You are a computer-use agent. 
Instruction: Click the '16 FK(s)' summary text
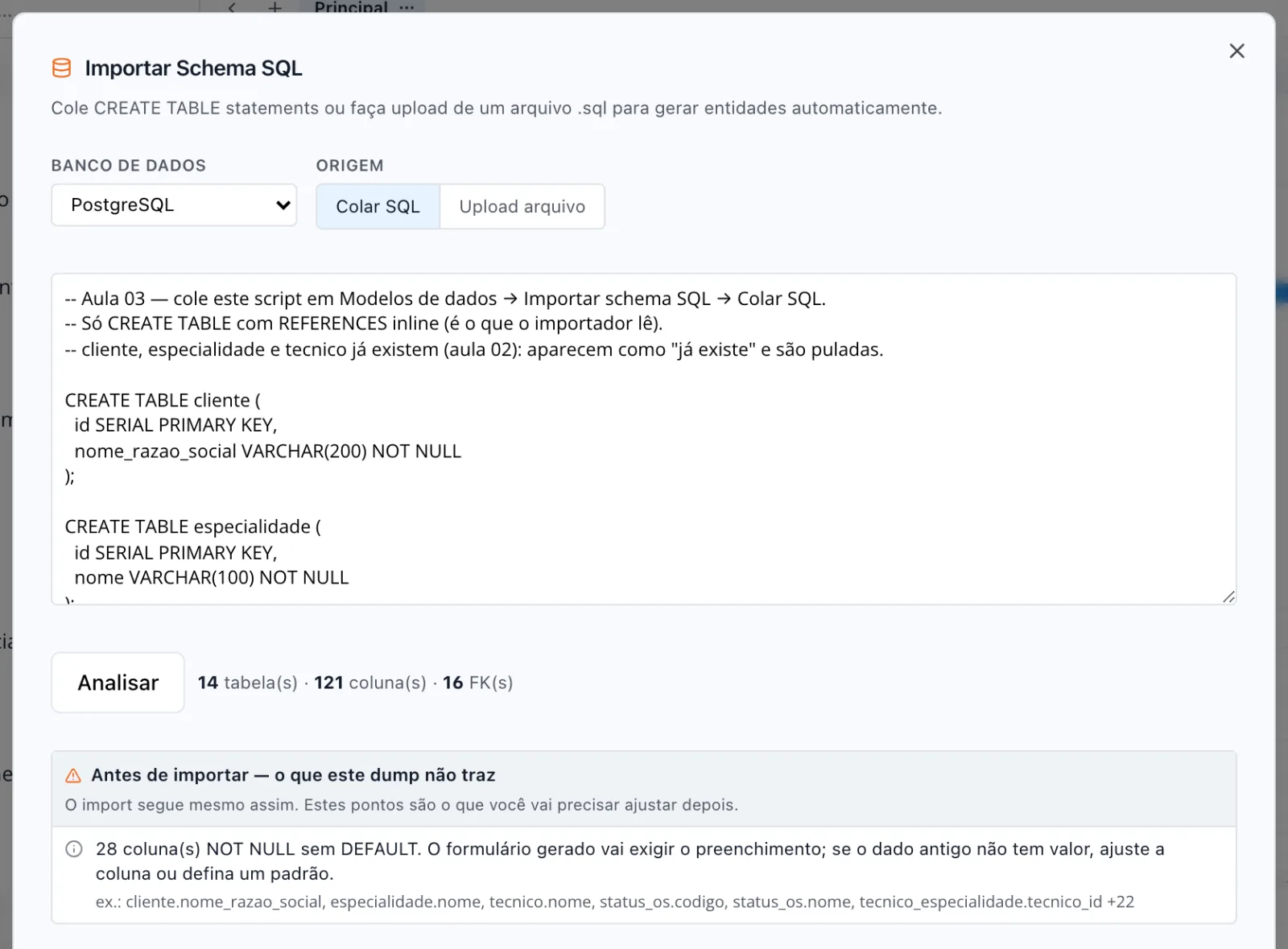pyautogui.click(x=478, y=683)
